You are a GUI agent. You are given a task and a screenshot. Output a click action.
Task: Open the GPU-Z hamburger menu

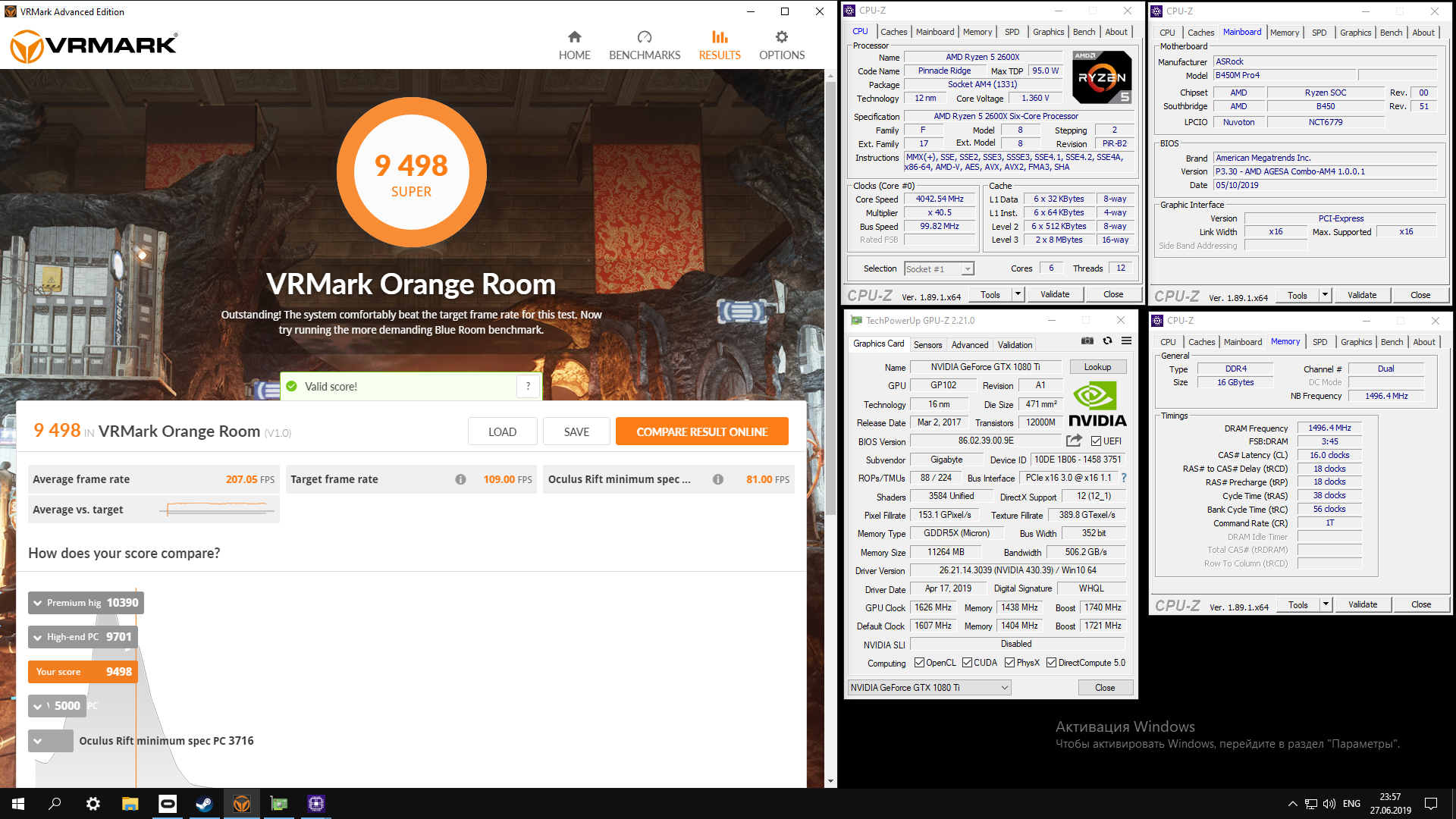(x=1127, y=341)
